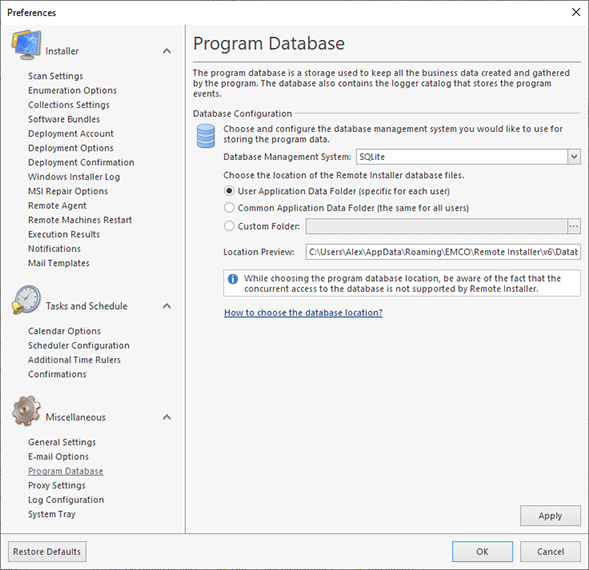Open Proxy Settings page

(57, 485)
